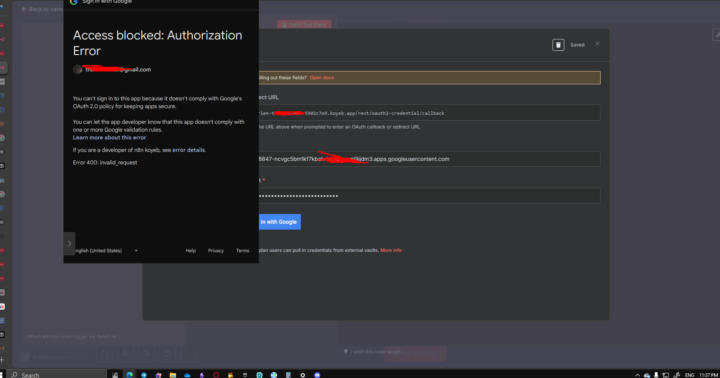720x378 pixels.
Task: Close the credential dialog with the X
Action: coord(597,44)
